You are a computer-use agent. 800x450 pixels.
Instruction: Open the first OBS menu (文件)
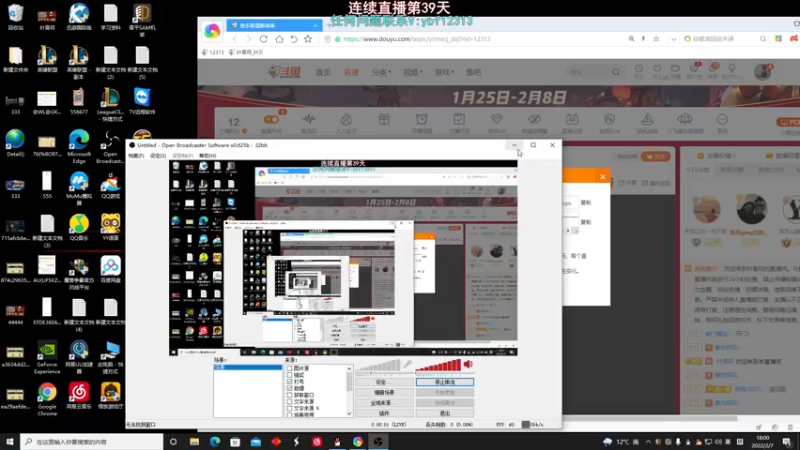[136, 156]
